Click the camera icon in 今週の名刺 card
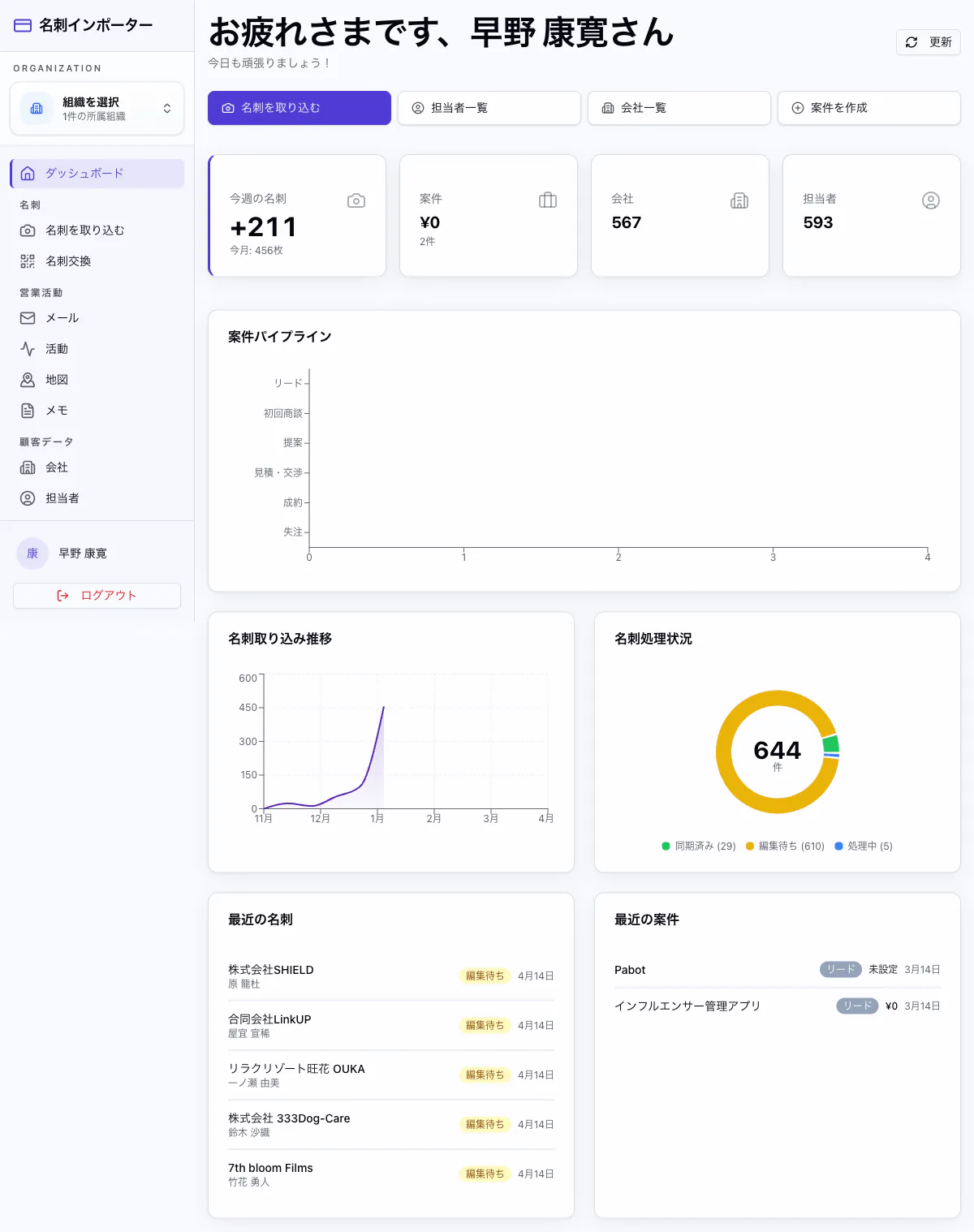 [356, 200]
